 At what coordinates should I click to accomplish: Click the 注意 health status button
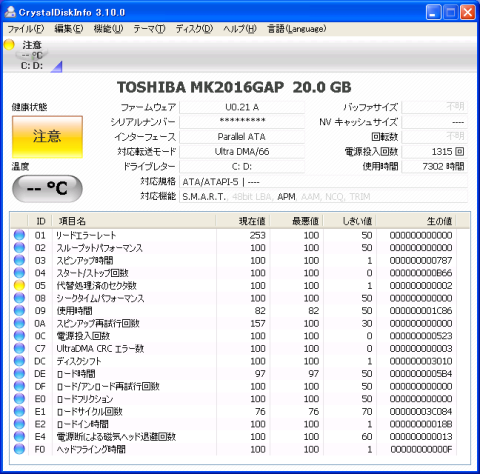coord(47,137)
